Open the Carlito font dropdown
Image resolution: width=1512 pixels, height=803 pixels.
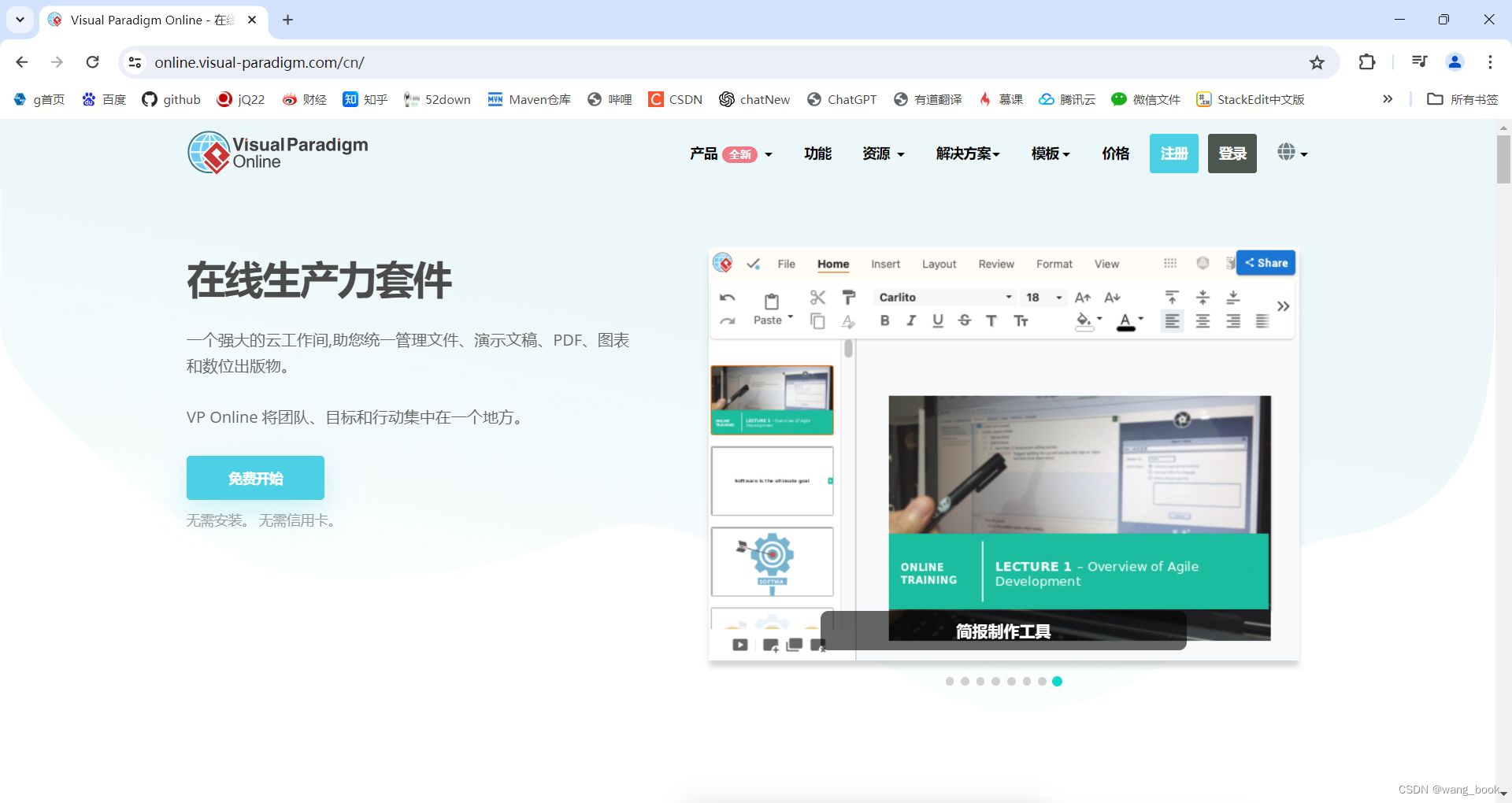(945, 298)
